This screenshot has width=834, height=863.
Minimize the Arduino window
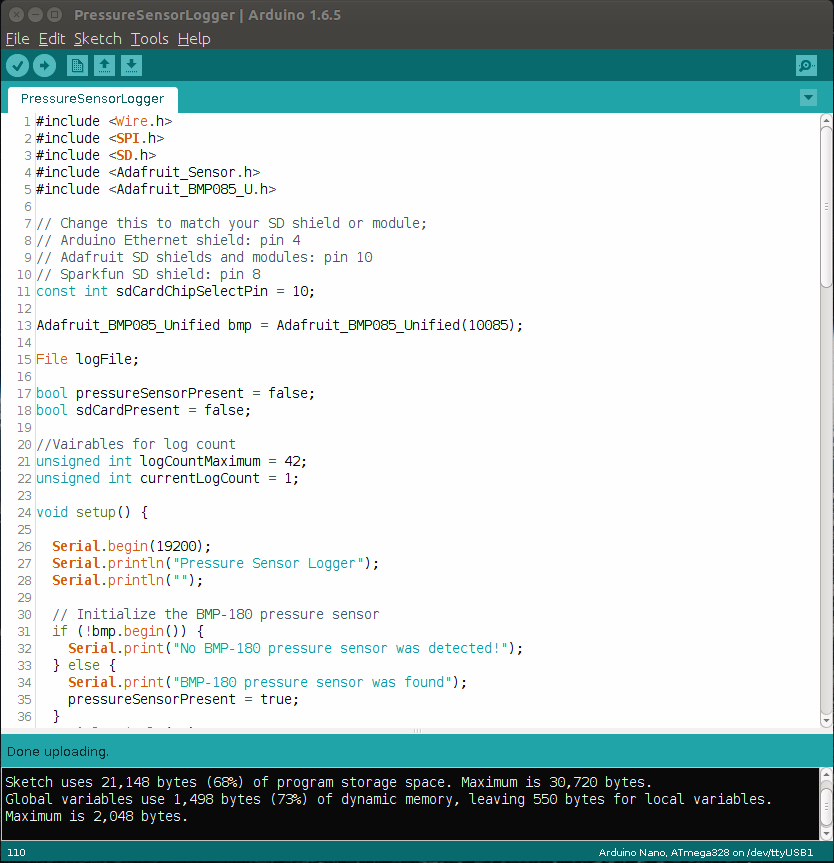[35, 14]
